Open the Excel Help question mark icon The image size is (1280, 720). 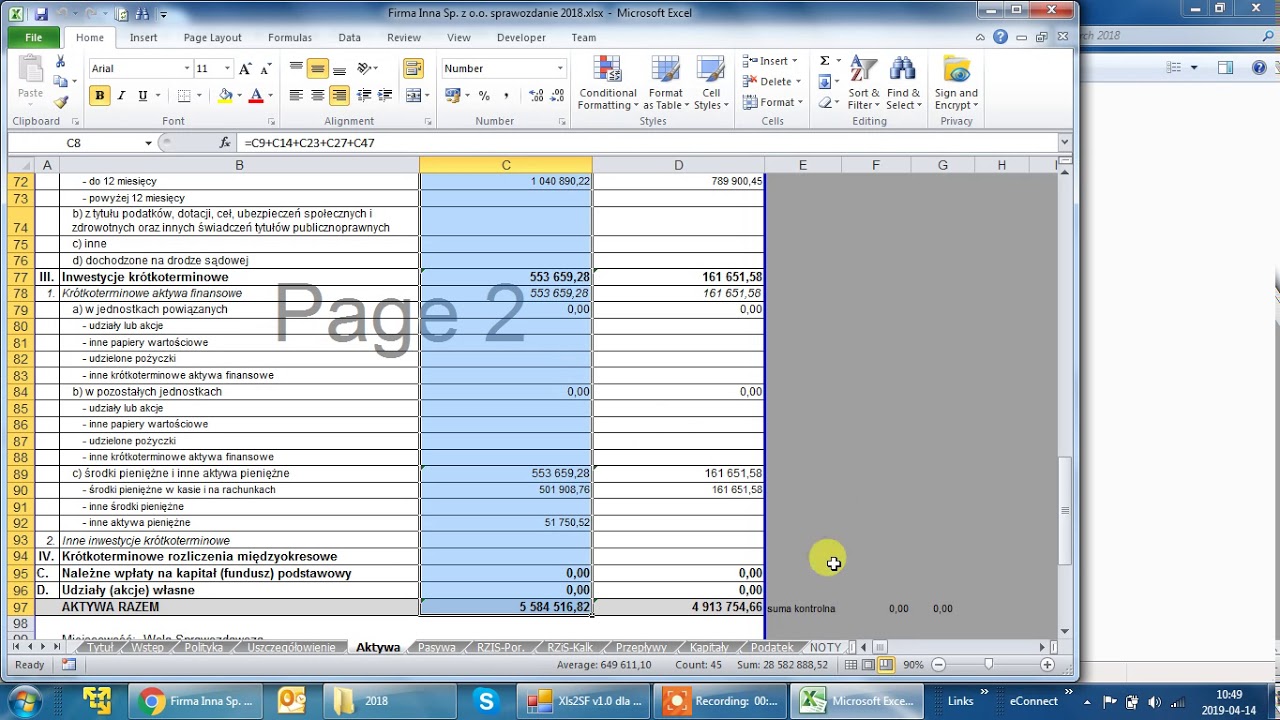point(1000,37)
